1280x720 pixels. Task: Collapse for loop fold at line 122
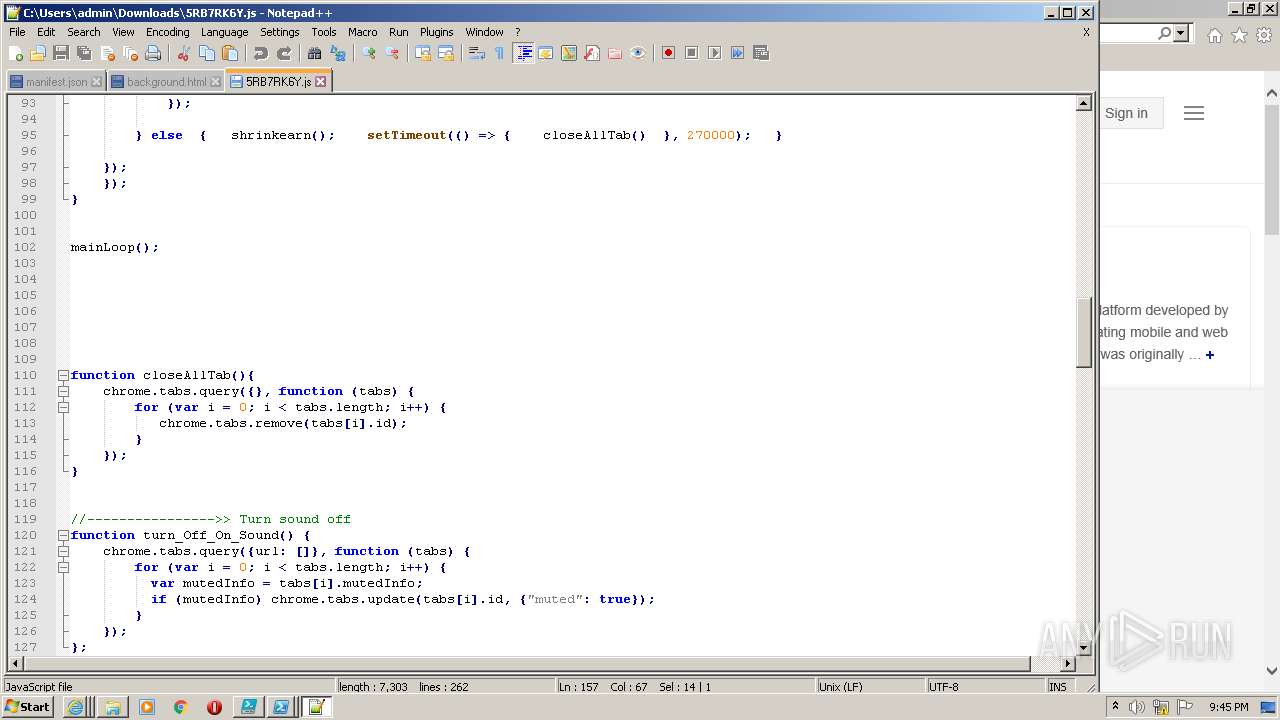[x=63, y=567]
